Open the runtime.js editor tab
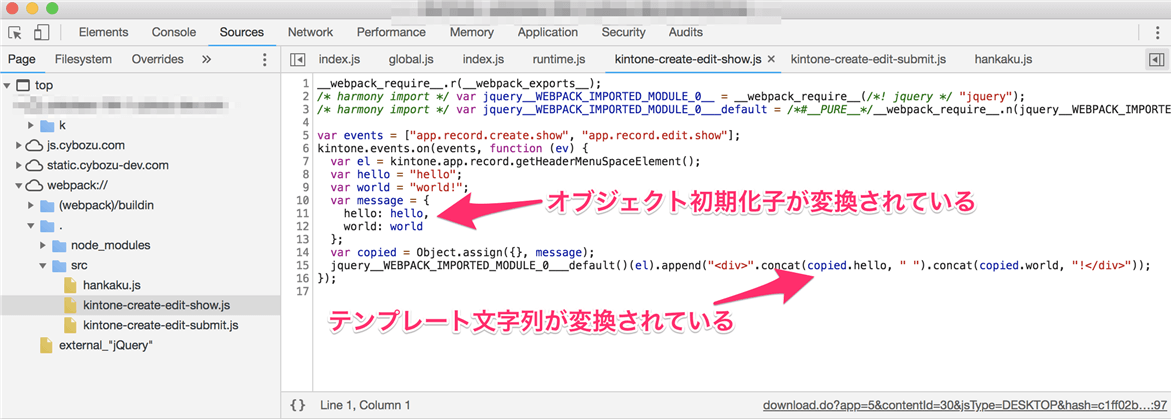The image size is (1171, 419). (x=559, y=59)
